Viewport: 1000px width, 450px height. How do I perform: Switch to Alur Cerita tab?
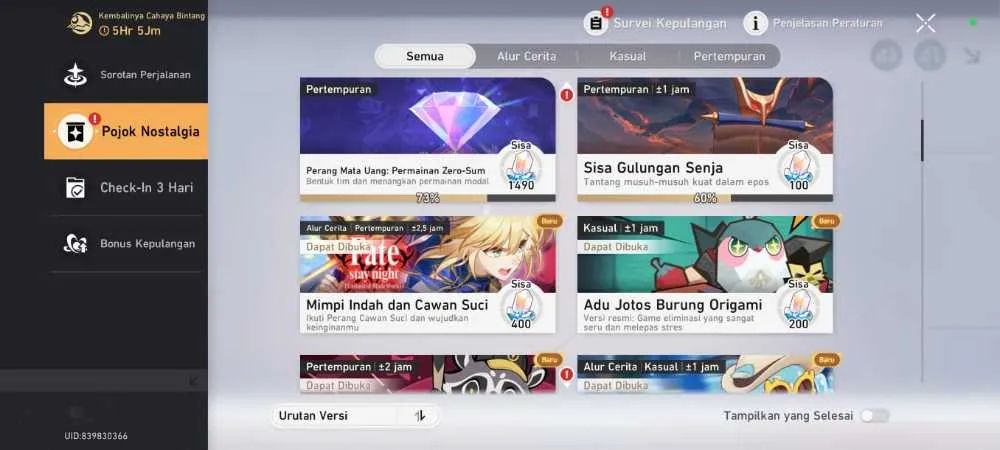click(x=527, y=56)
